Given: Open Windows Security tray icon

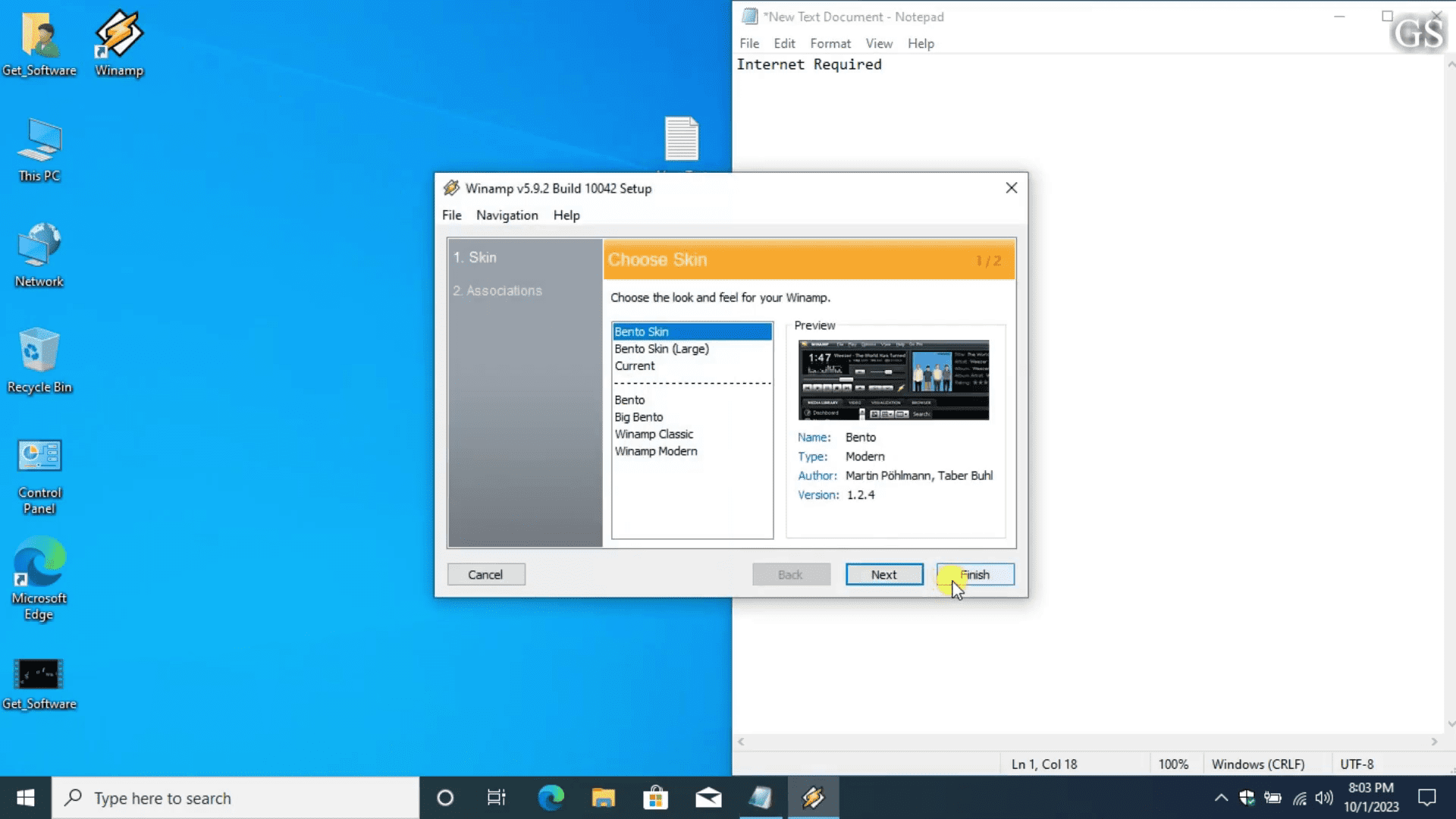Looking at the screenshot, I should tap(1247, 798).
